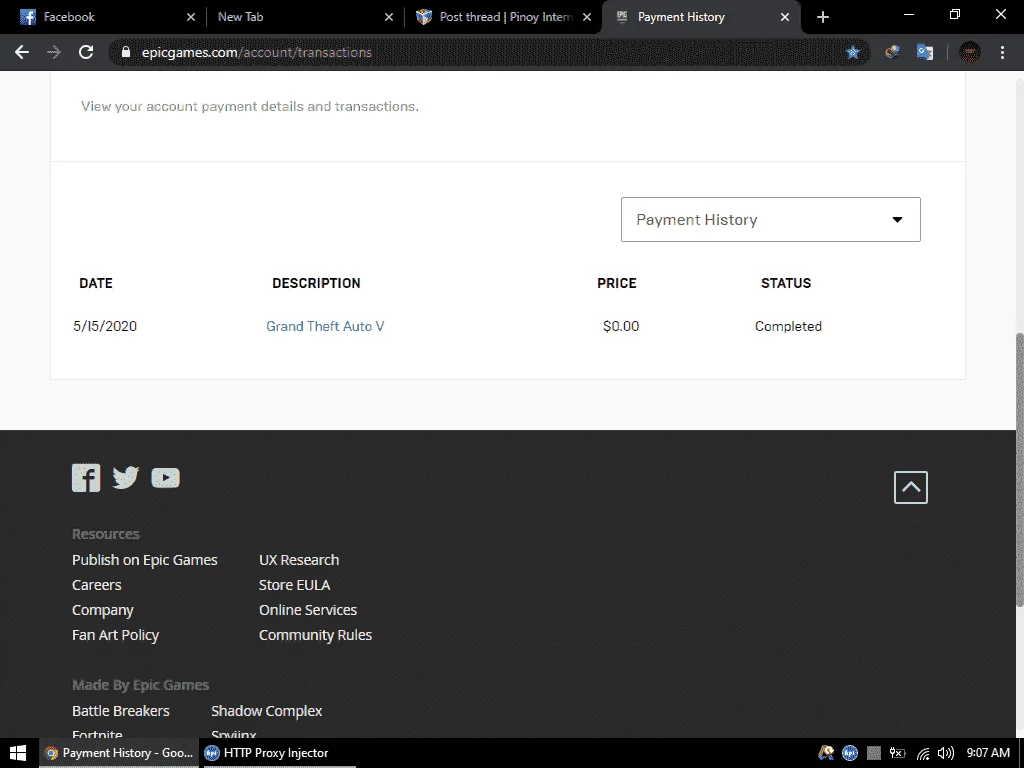1024x768 pixels.
Task: Open the UX Research link
Action: 299,560
